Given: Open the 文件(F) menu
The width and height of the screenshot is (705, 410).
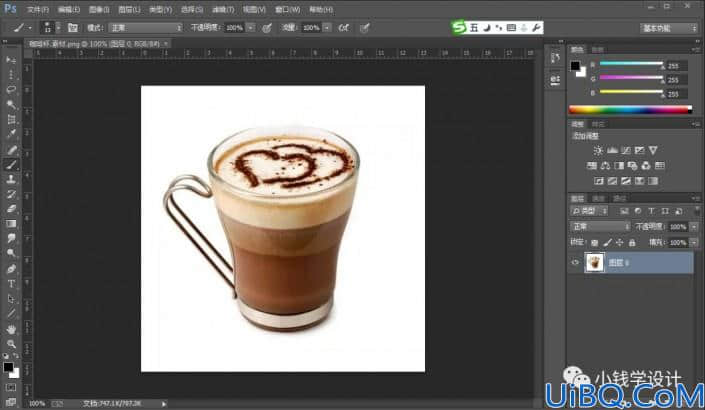Looking at the screenshot, I should pyautogui.click(x=38, y=9).
